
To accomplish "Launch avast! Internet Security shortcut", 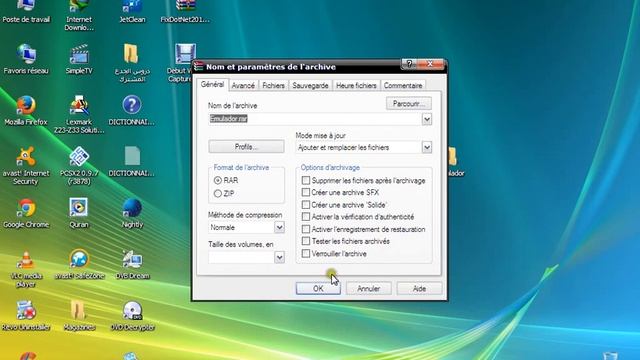I will point(26,166).
